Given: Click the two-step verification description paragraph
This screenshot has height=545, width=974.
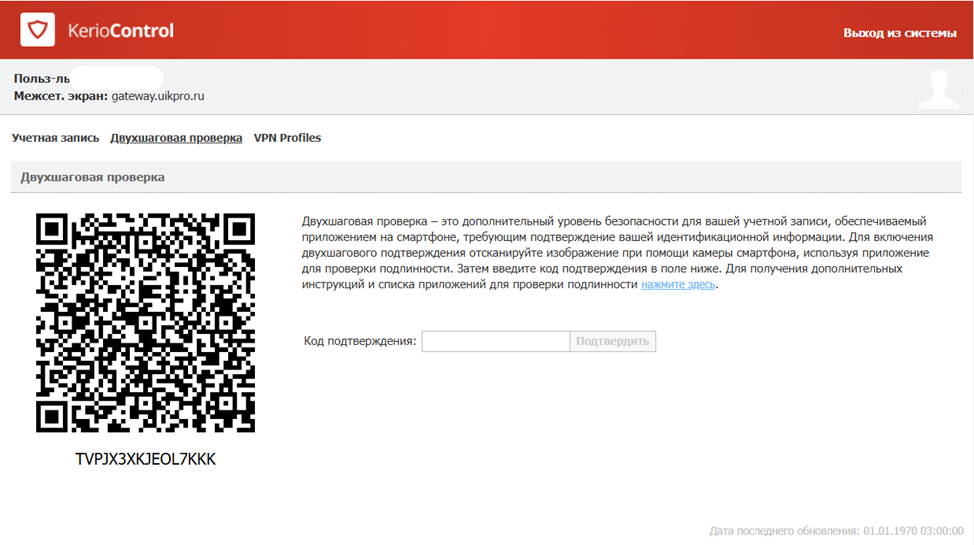Looking at the screenshot, I should pos(615,253).
